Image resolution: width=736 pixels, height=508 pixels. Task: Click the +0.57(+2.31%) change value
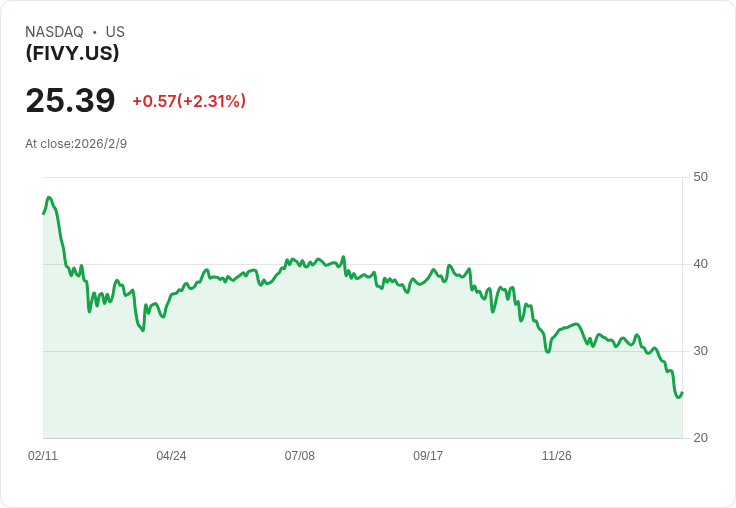click(189, 101)
